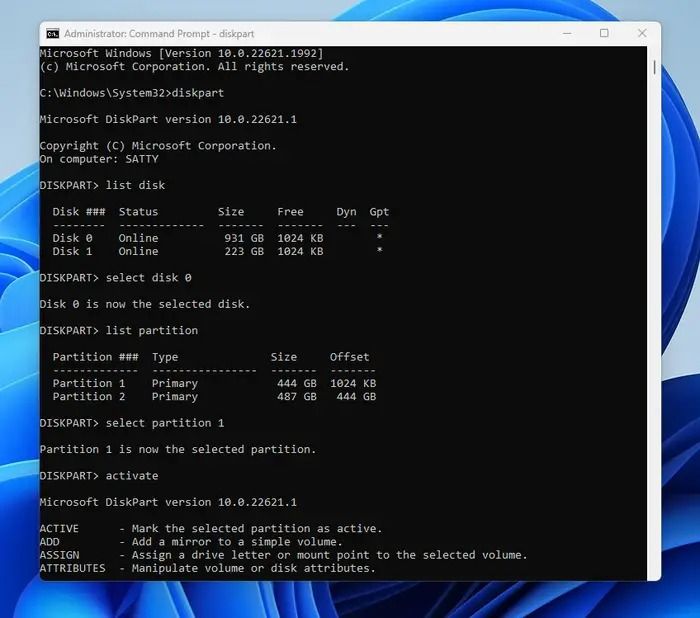Screen dimensions: 700x618
Task: Click the 'DISKPART> list partition' line
Action: pyautogui.click(x=119, y=330)
